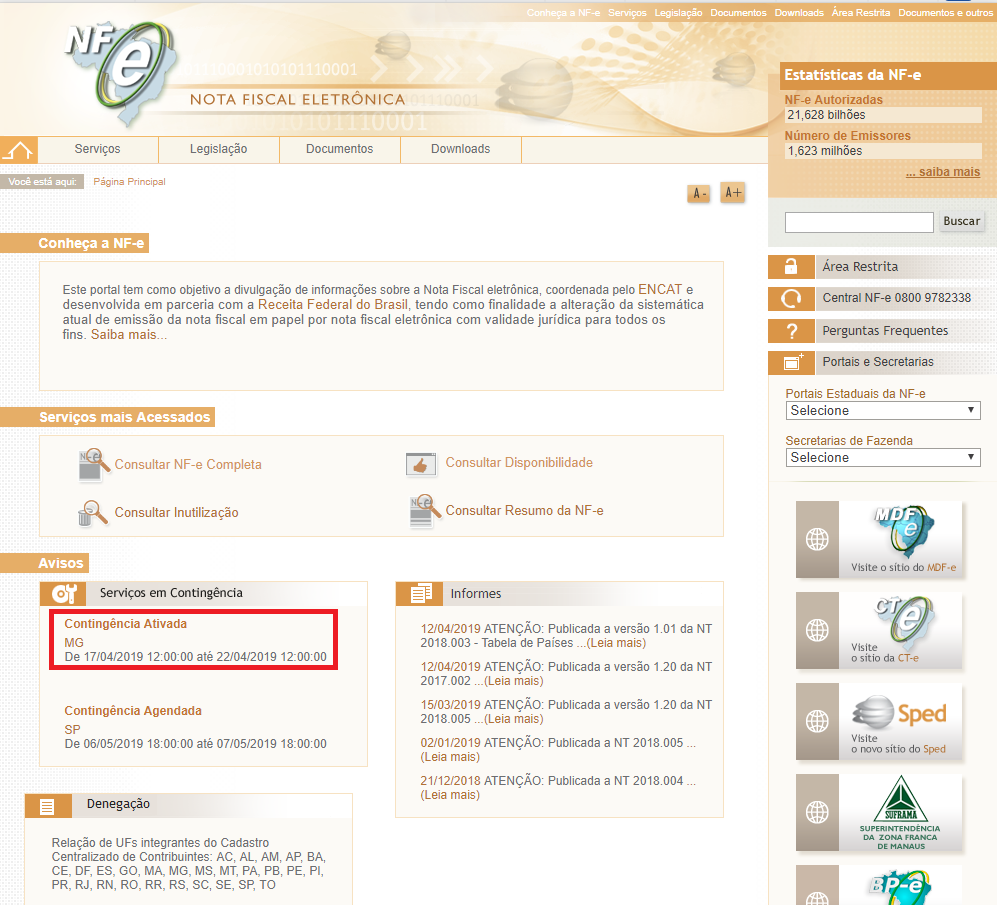The height and width of the screenshot is (905, 997).
Task: Click the Consultar Inutilização trash icon
Action: click(x=93, y=513)
